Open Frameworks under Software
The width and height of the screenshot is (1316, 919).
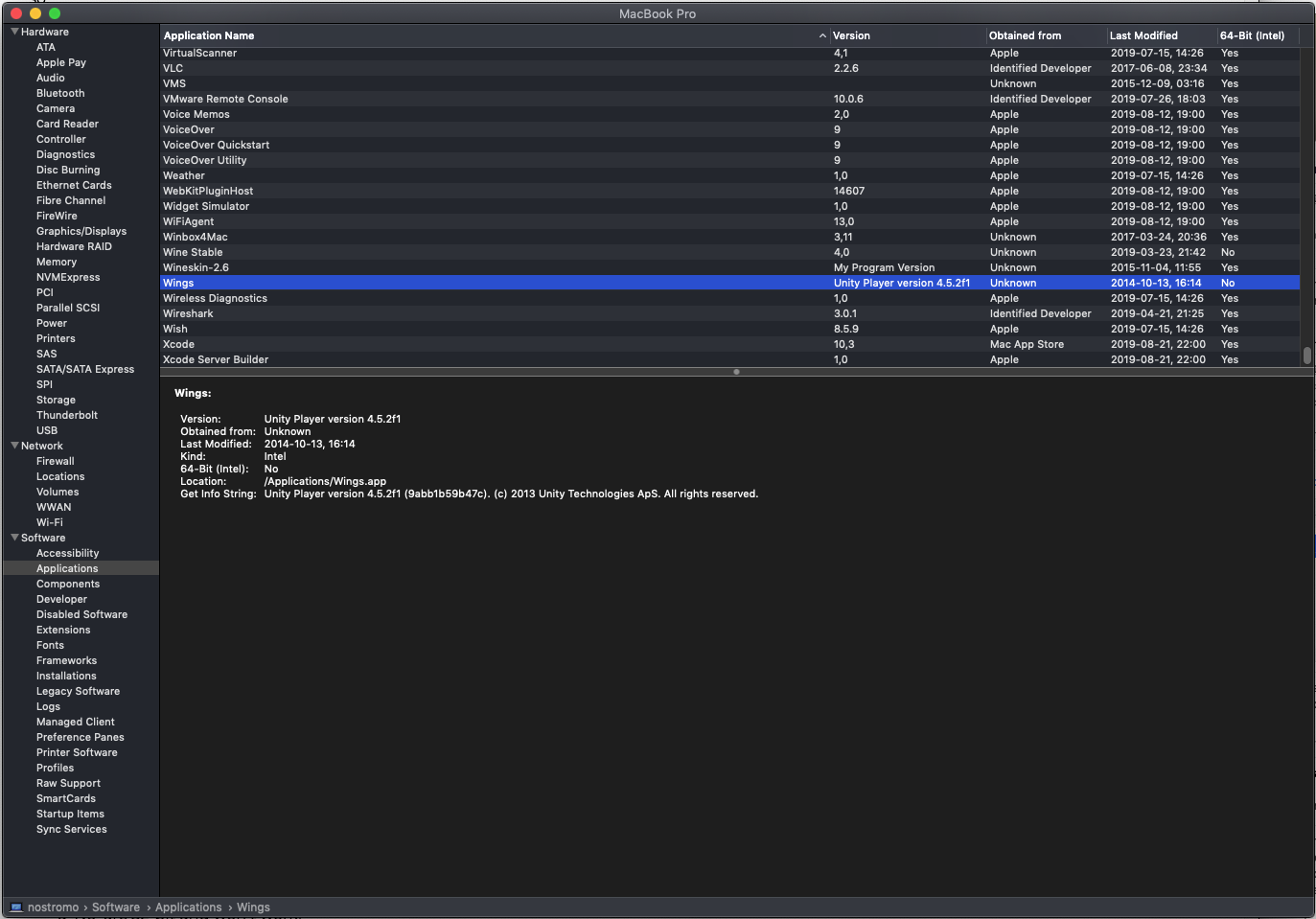click(x=66, y=660)
